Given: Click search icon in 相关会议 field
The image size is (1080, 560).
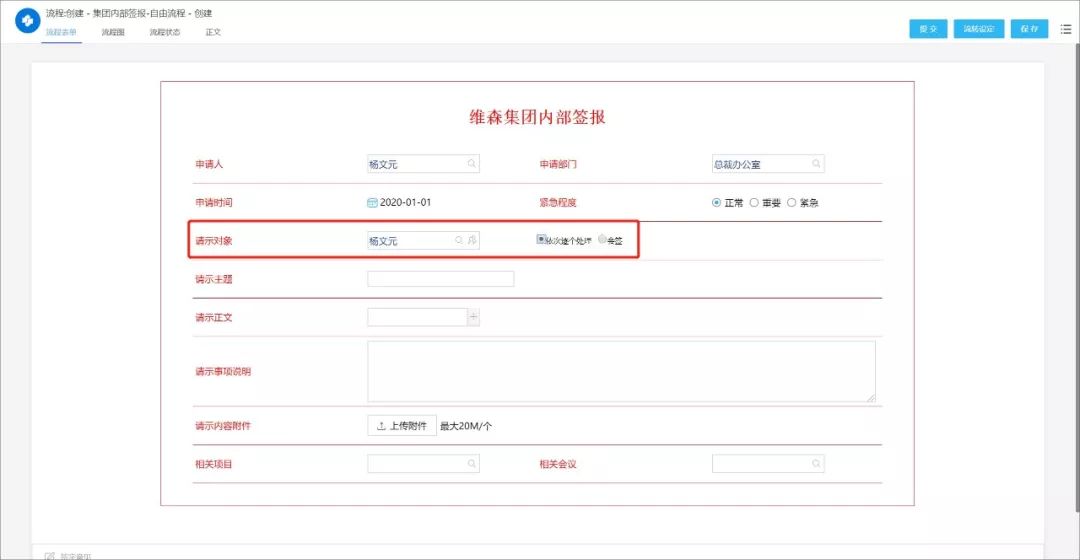Looking at the screenshot, I should click(816, 464).
